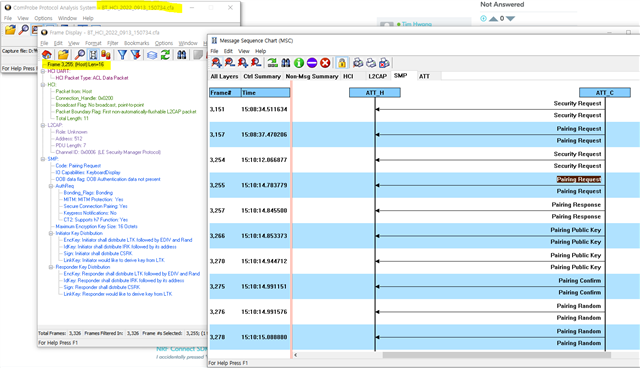Select frame 3,275 Pairing Confirm row
This screenshot has width=640, height=368.
pos(424,286)
